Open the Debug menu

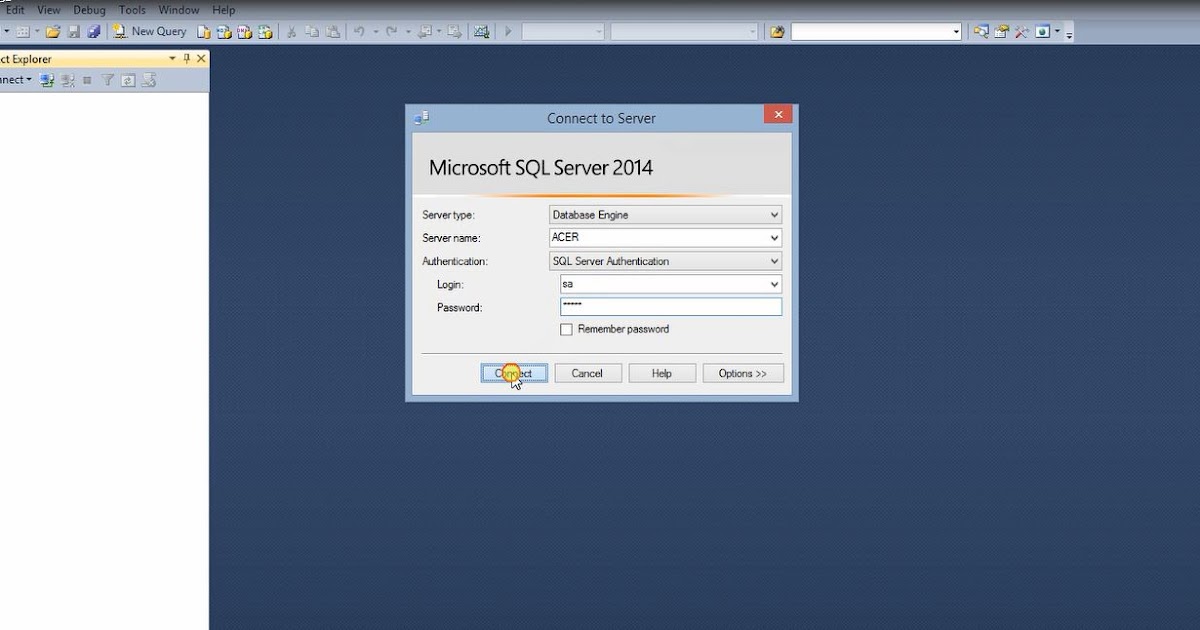[89, 10]
